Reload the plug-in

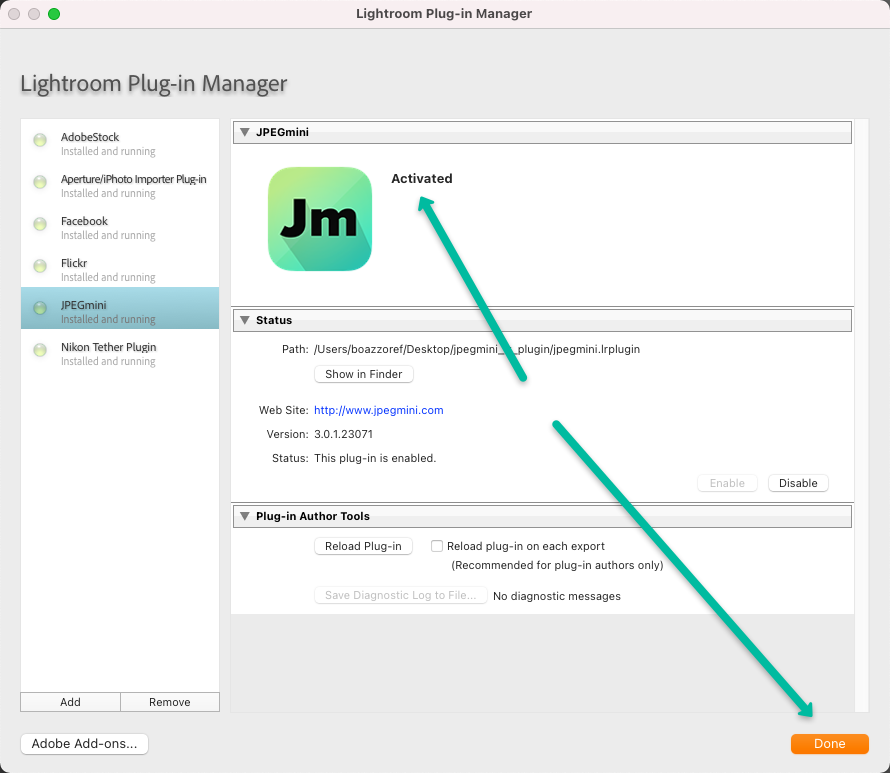(363, 546)
